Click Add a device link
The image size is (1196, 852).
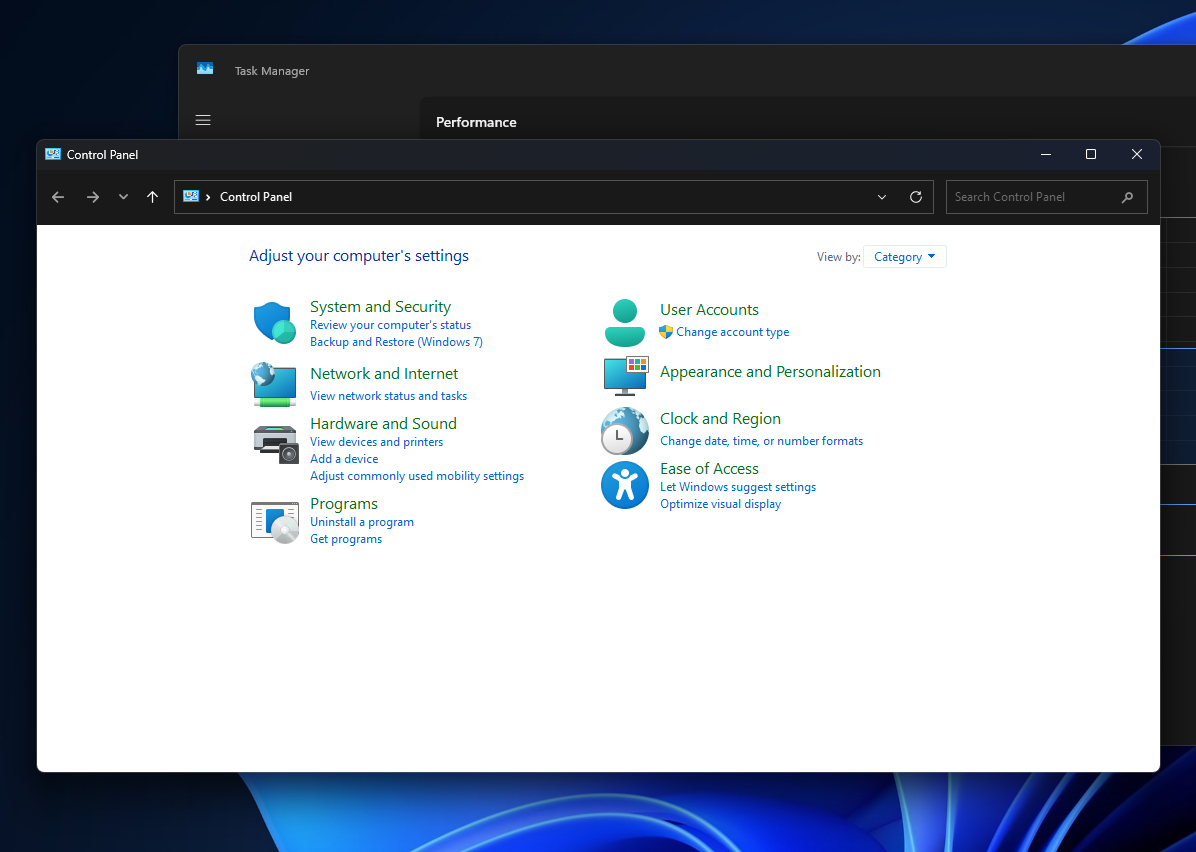pyautogui.click(x=344, y=458)
